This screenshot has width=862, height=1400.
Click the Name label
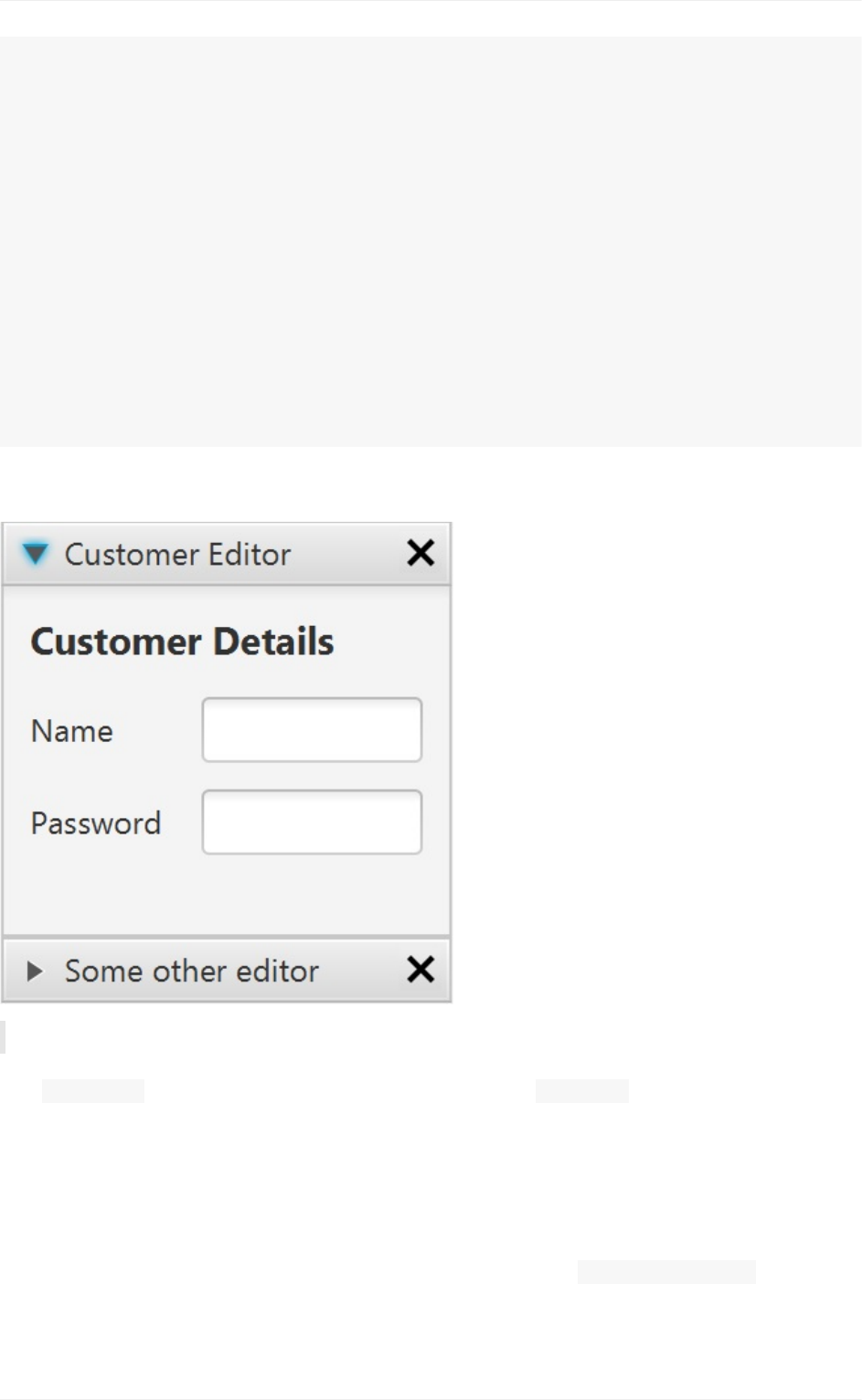click(71, 731)
